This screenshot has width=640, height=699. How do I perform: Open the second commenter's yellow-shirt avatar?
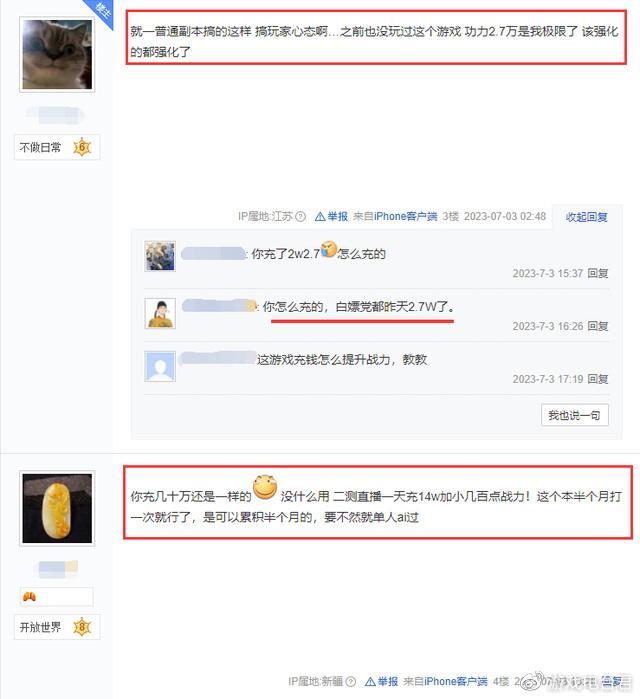click(x=160, y=313)
